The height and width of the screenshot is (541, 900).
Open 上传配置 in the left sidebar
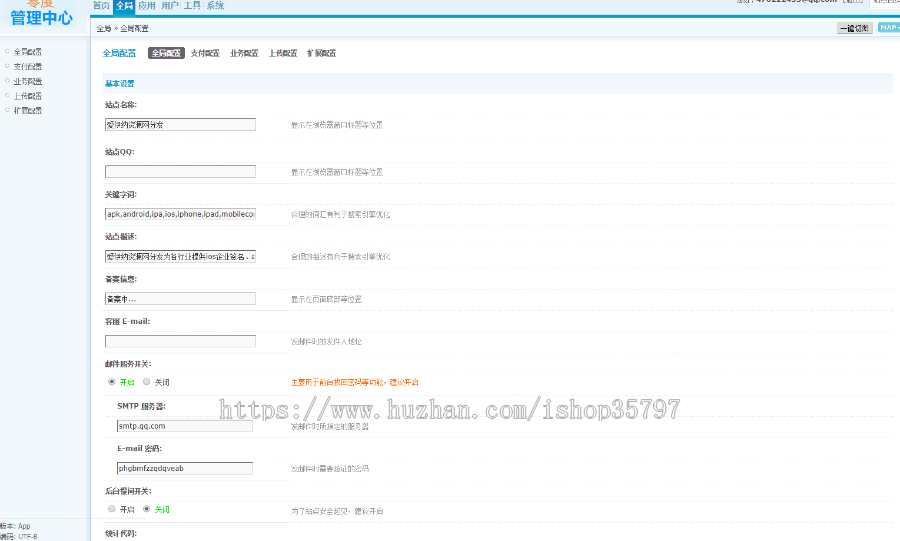click(28, 96)
